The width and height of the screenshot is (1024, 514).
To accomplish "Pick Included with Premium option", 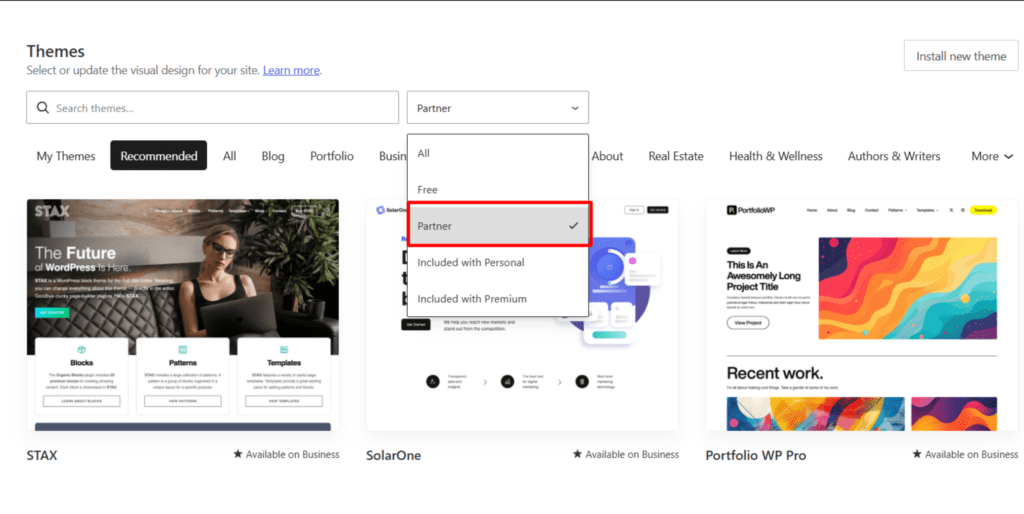I will coord(498,299).
